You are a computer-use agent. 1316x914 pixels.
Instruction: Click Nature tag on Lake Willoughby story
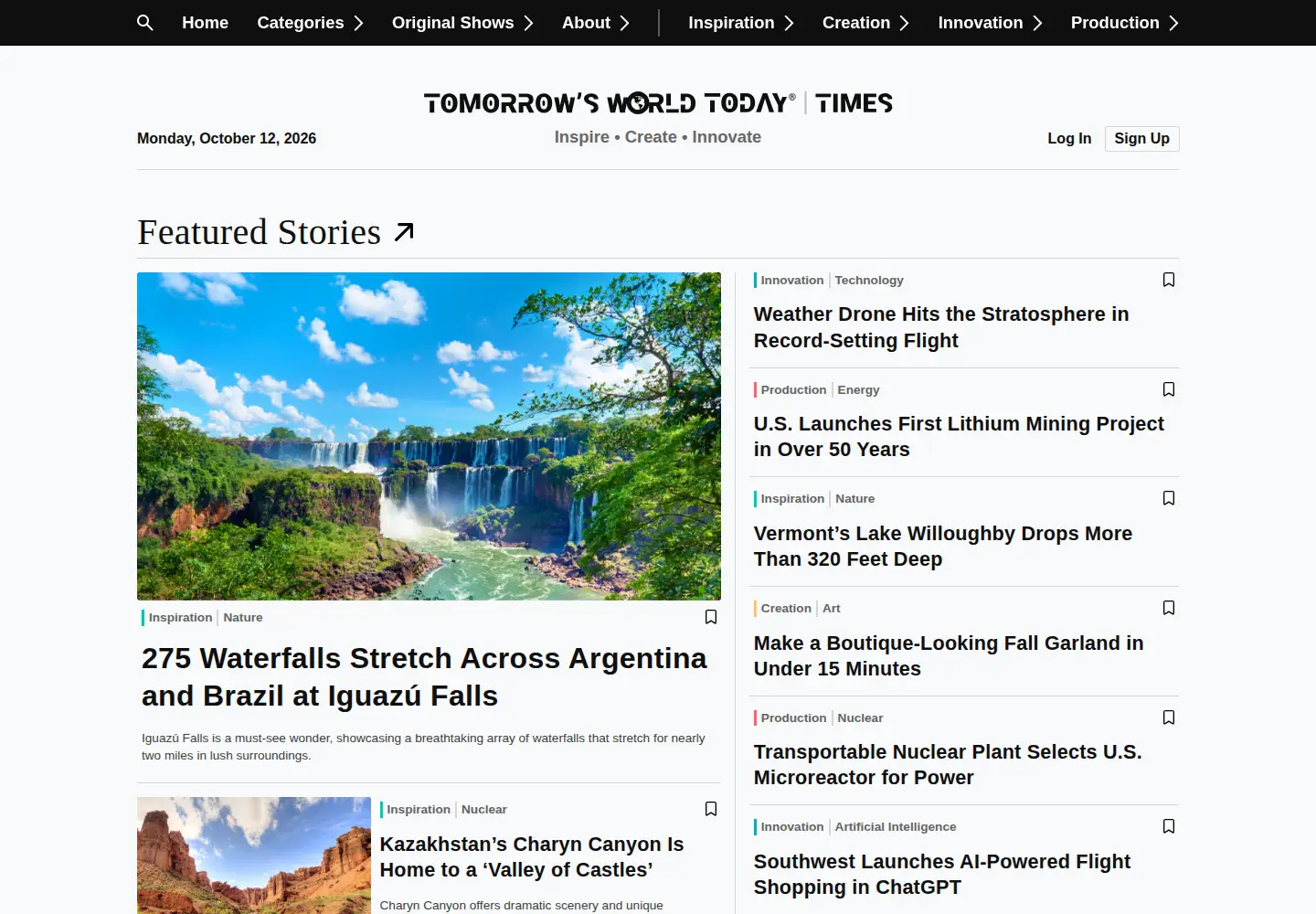pyautogui.click(x=854, y=498)
